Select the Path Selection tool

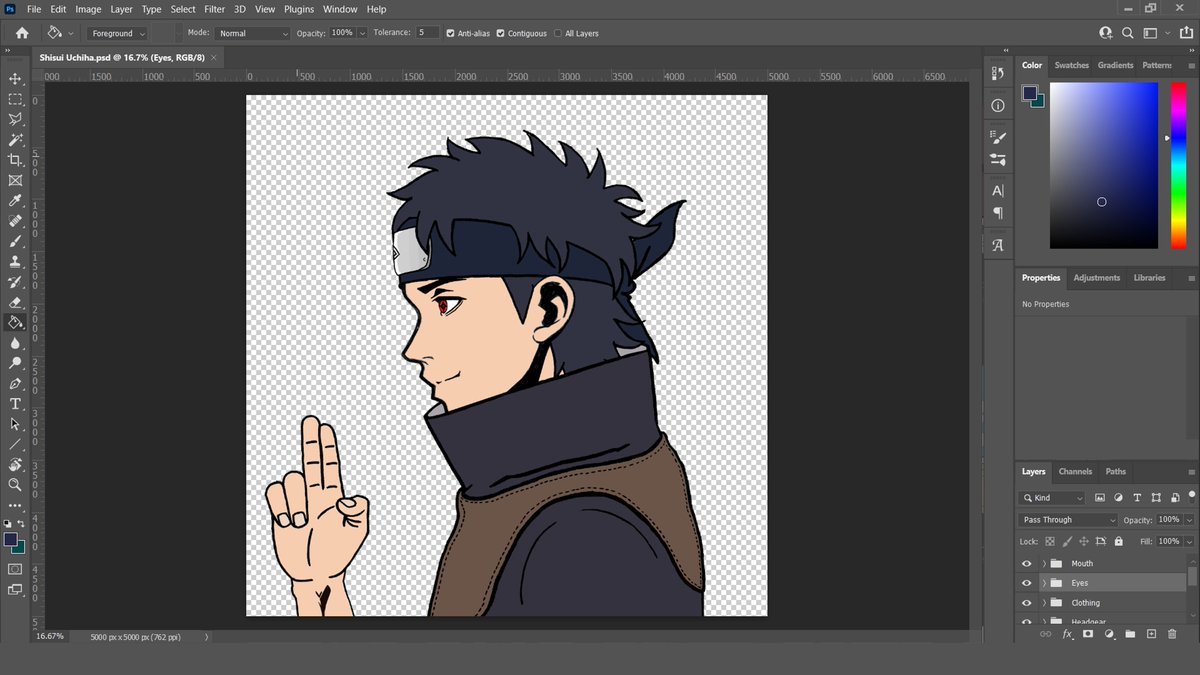(x=15, y=424)
